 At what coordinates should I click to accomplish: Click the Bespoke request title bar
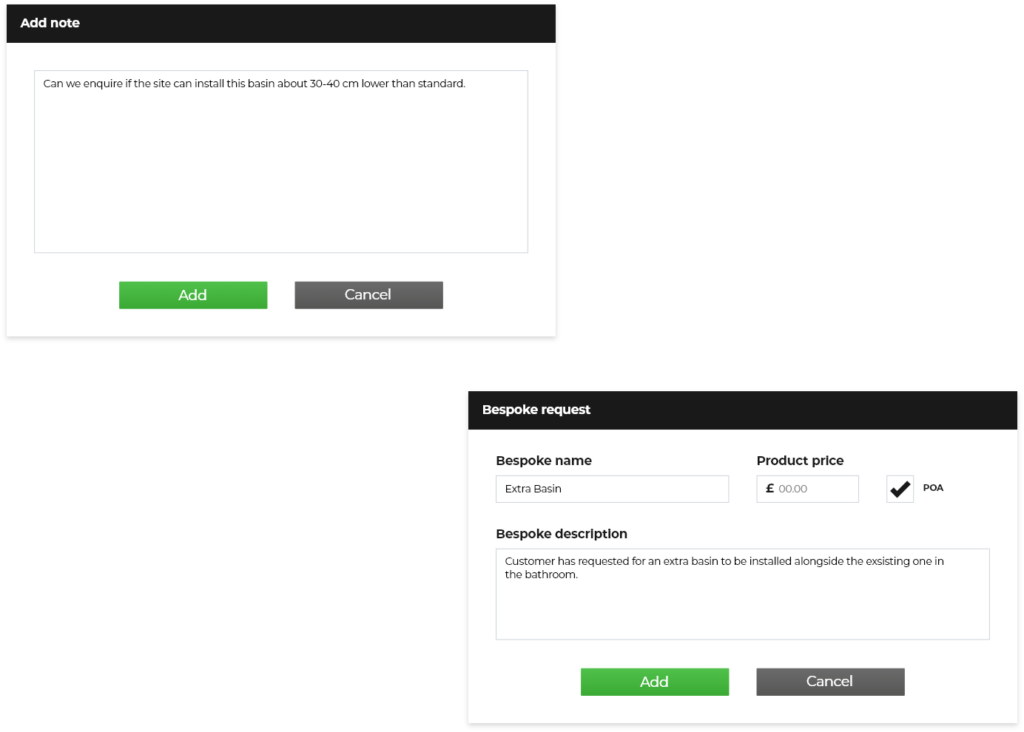point(742,410)
